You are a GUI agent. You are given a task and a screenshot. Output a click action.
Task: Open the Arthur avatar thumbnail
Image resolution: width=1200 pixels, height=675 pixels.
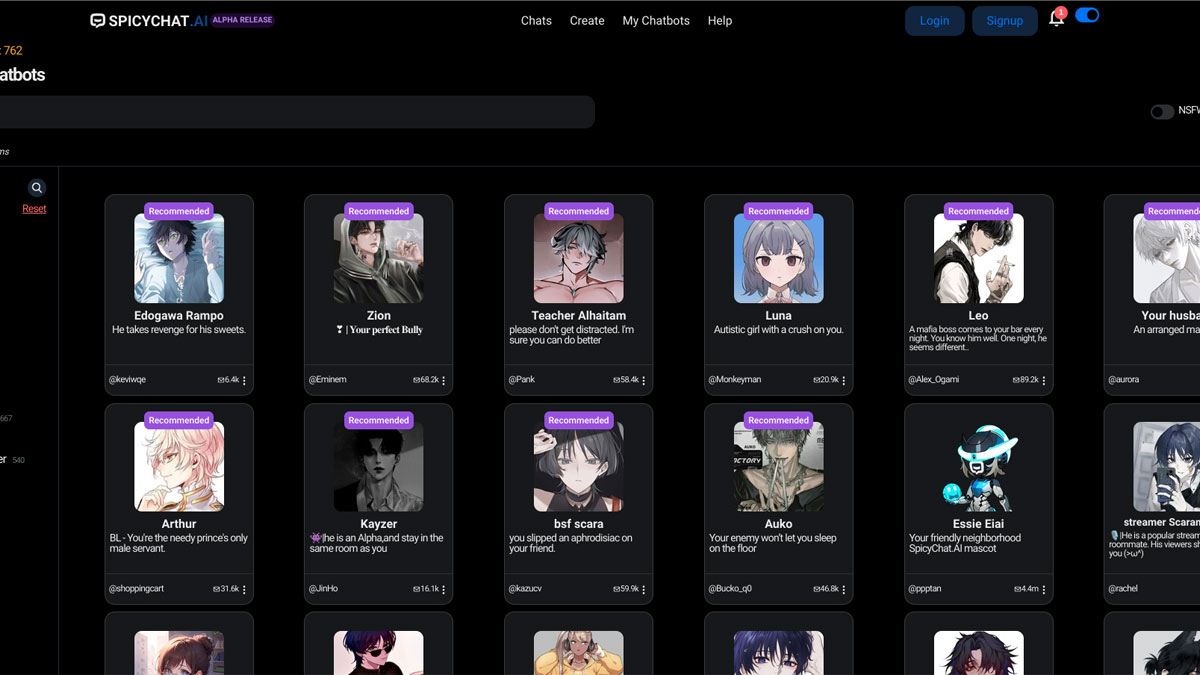179,467
